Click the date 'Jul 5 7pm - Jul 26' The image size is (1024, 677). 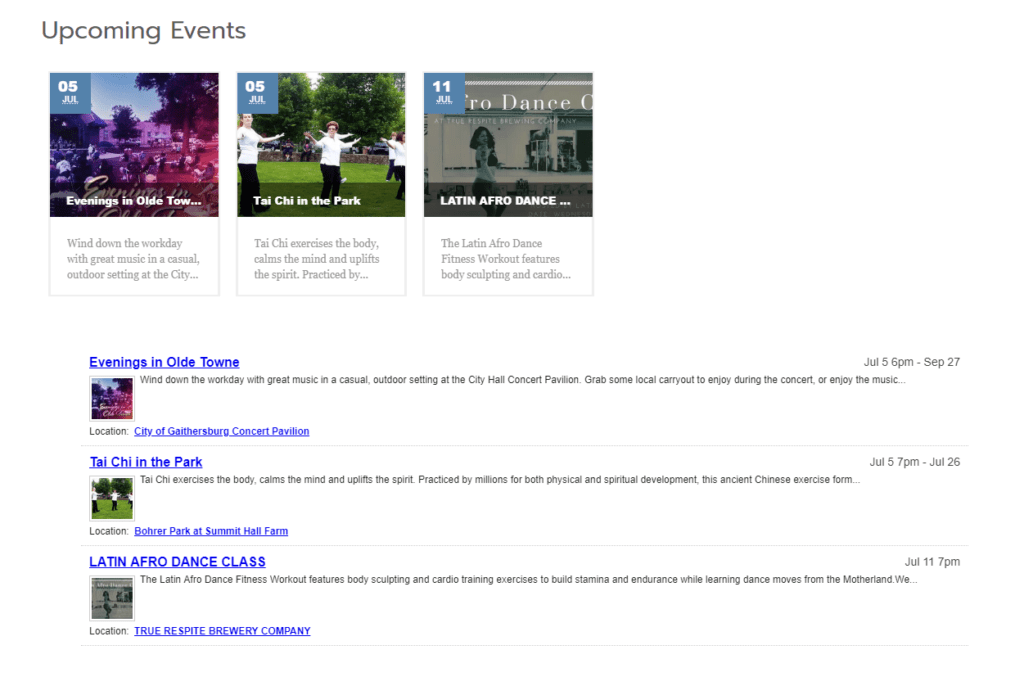(914, 462)
